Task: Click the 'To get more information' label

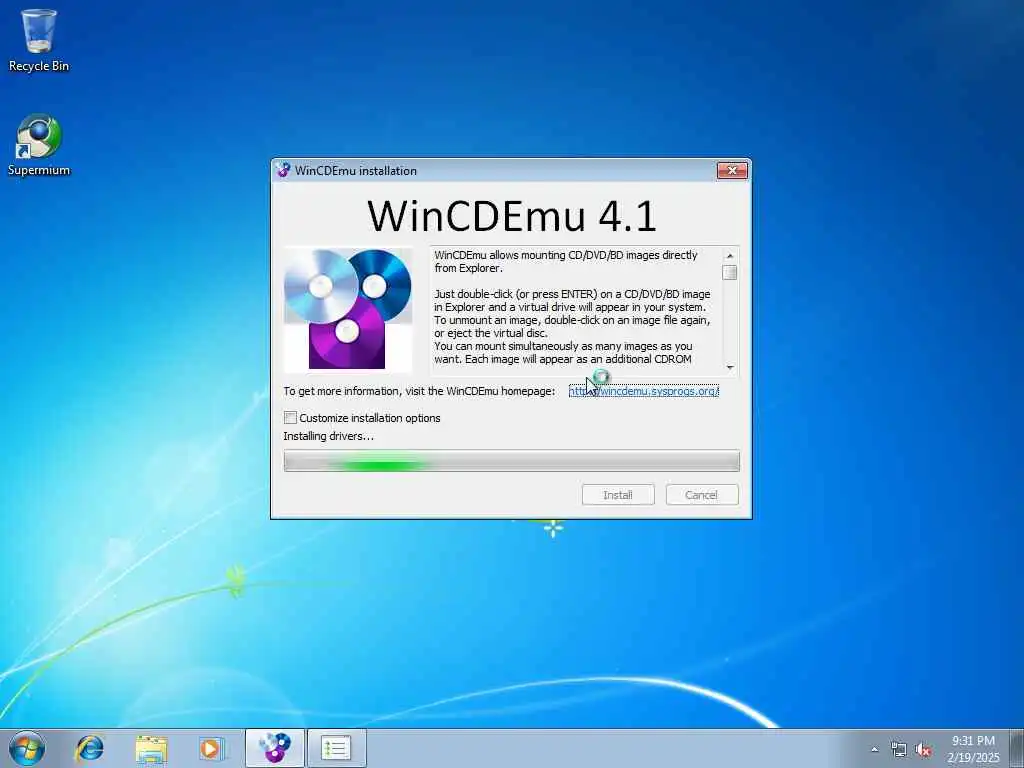Action: (x=419, y=391)
